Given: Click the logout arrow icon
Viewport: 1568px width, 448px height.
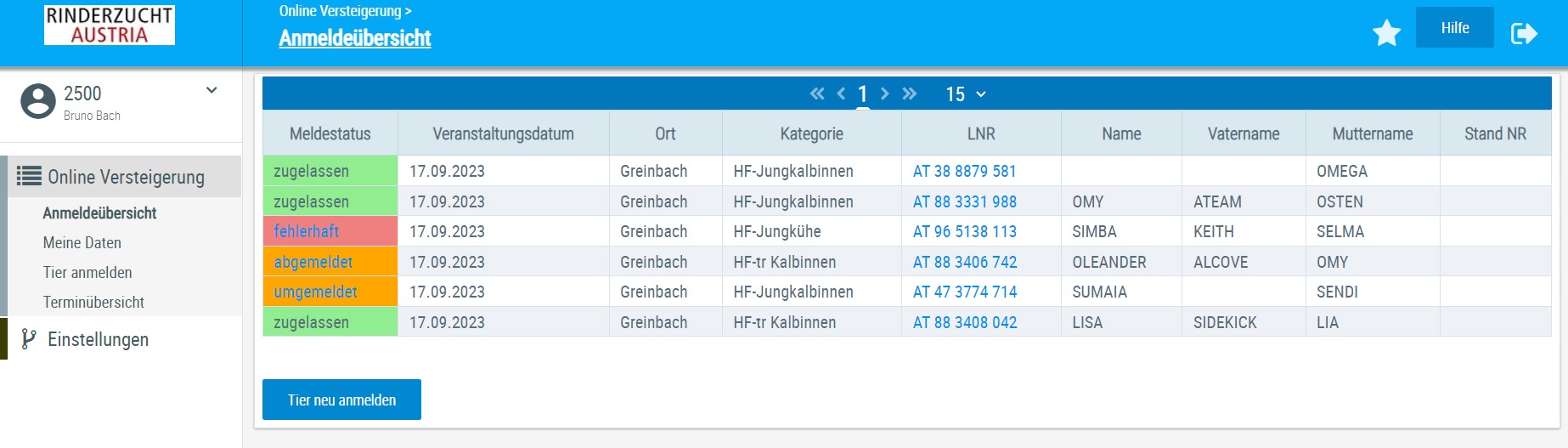Looking at the screenshot, I should point(1524,33).
